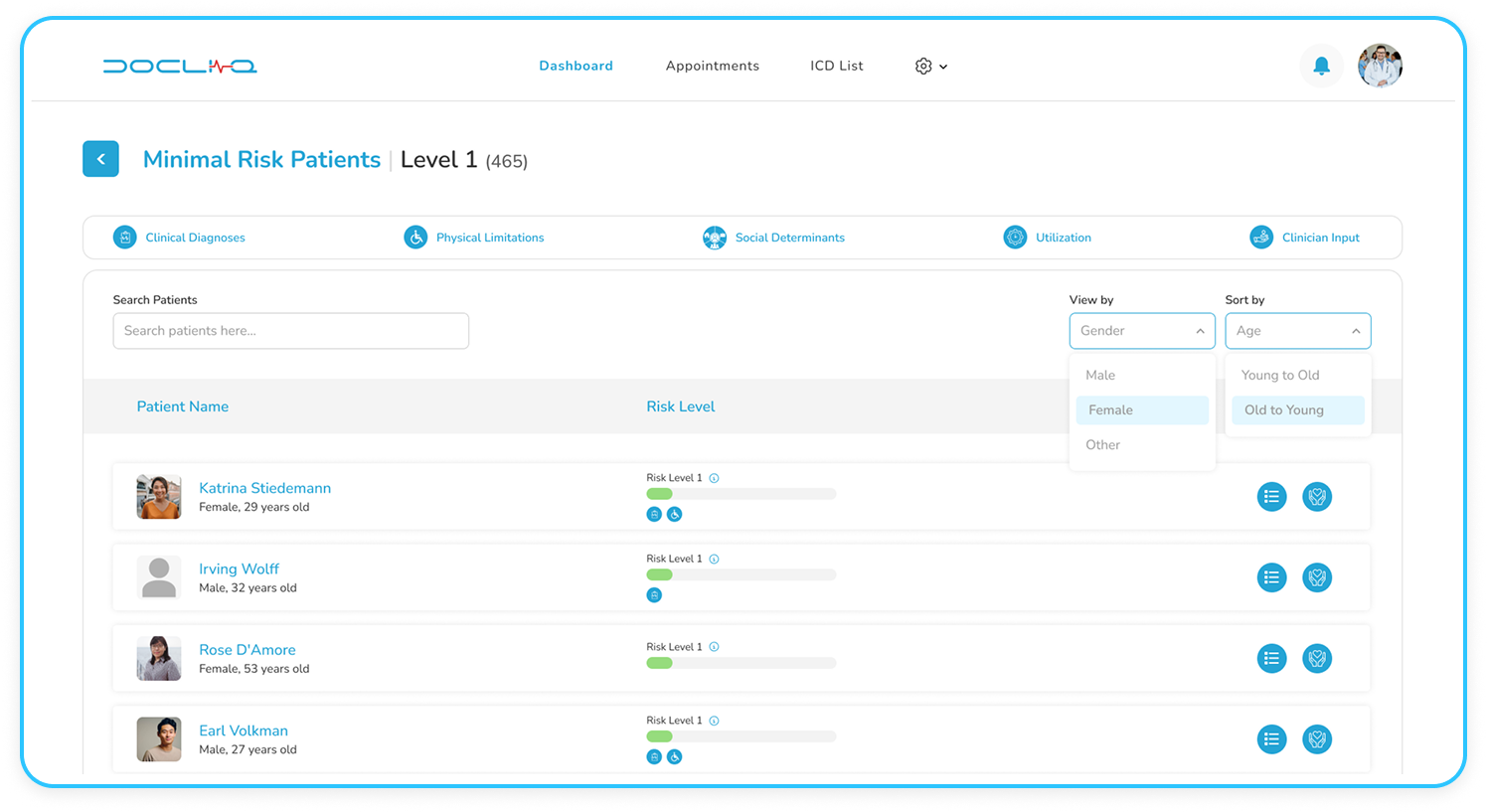Select Female in the Gender view options
The image size is (1487, 812).
[1111, 409]
